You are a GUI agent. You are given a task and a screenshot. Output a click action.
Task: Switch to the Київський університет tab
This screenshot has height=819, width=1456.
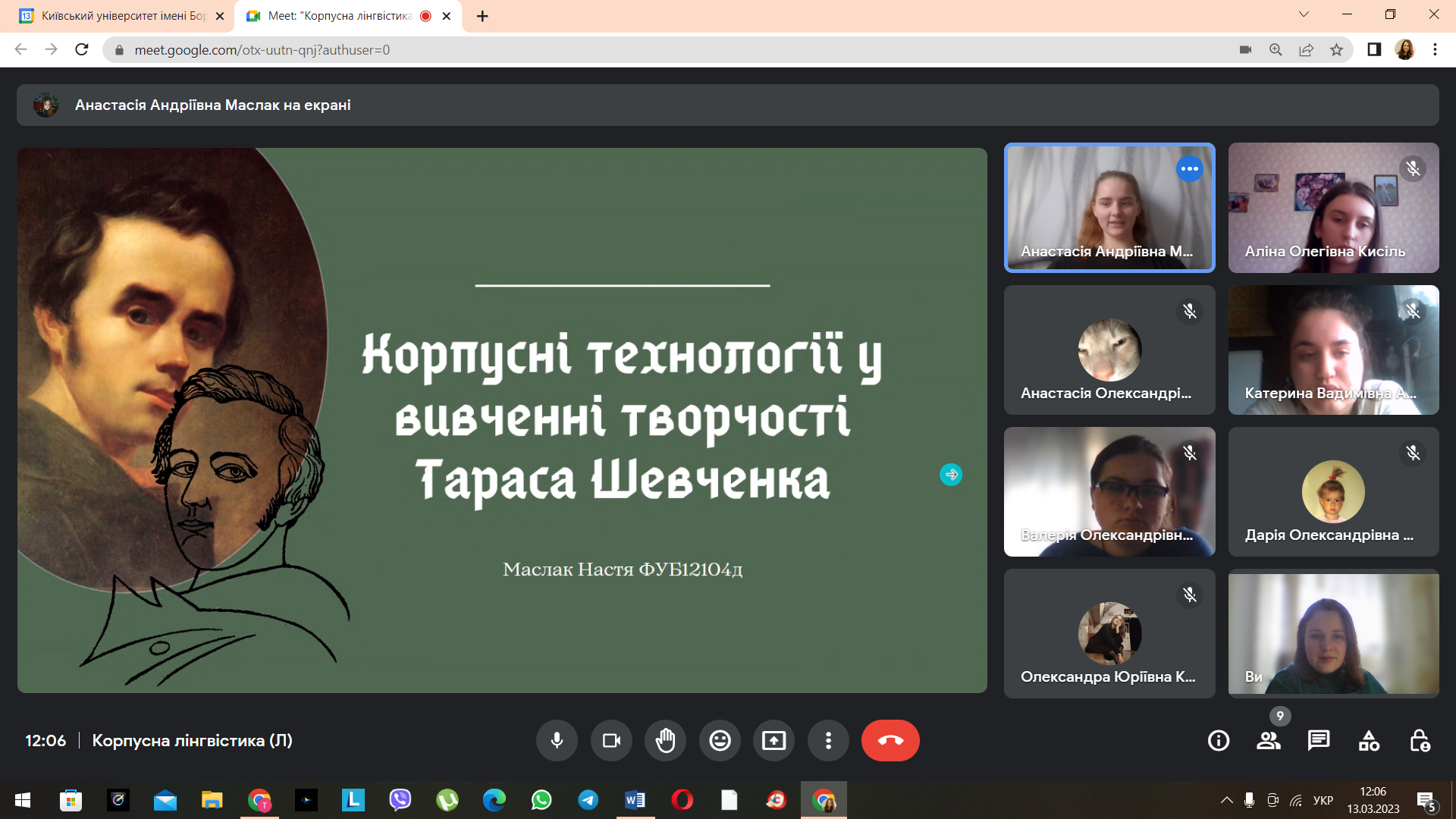click(x=114, y=15)
